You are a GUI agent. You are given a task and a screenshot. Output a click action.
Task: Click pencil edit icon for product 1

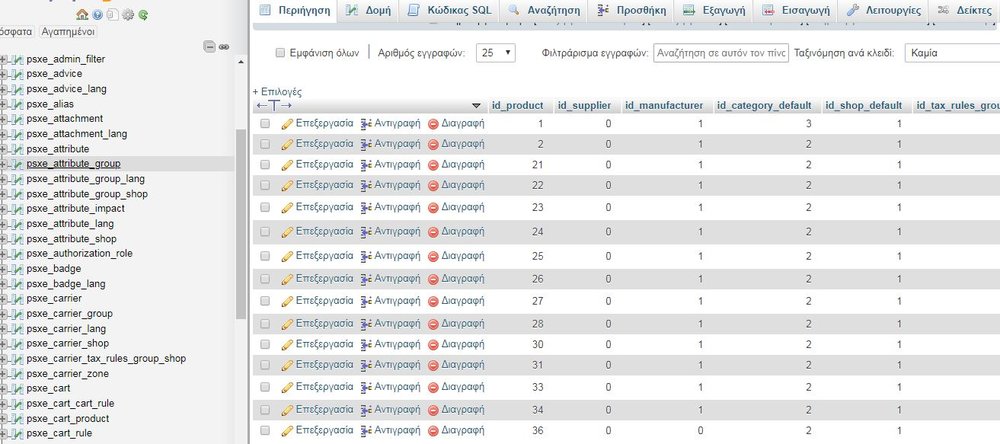[x=287, y=124]
